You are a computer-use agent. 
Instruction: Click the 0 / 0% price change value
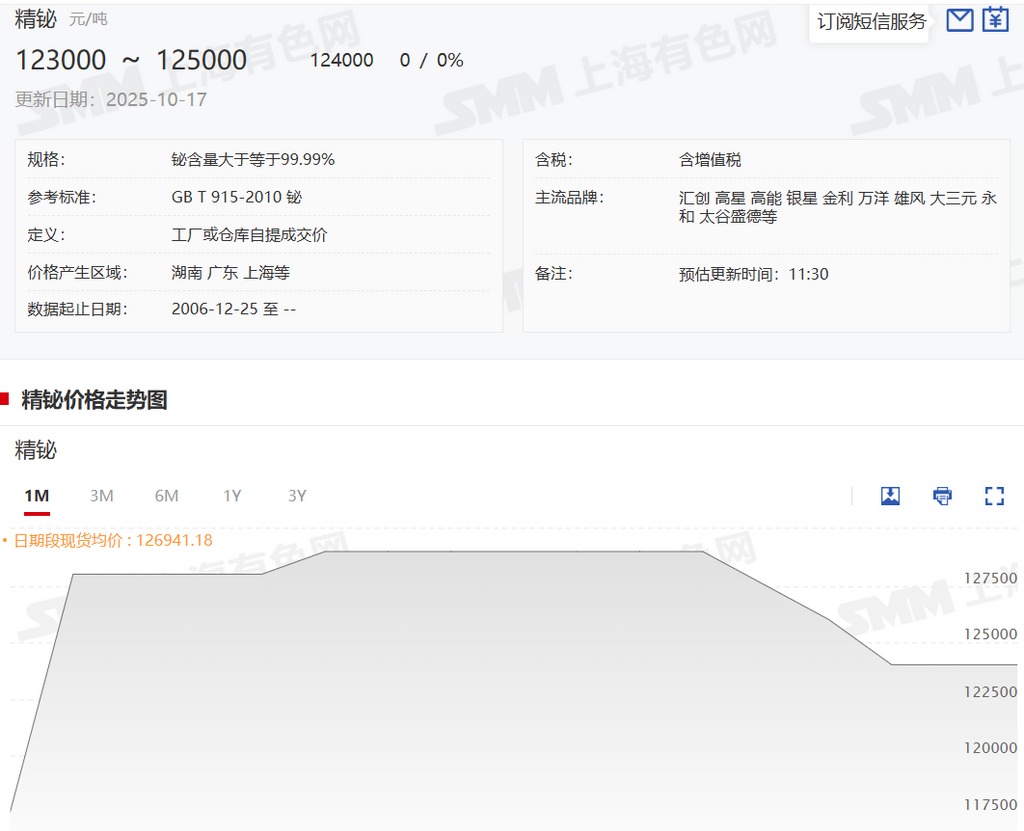pyautogui.click(x=431, y=61)
